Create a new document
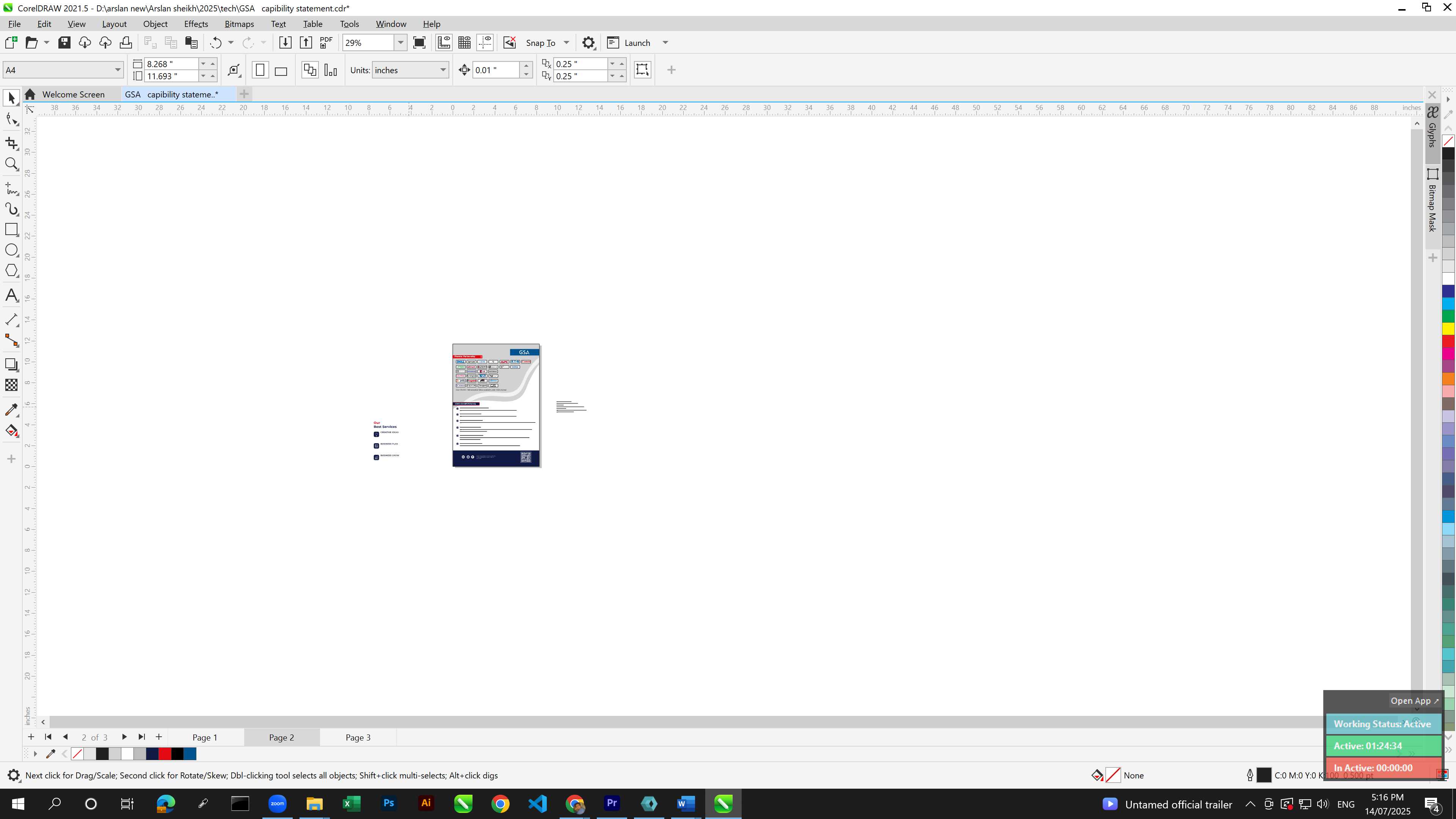1456x819 pixels. [11, 43]
